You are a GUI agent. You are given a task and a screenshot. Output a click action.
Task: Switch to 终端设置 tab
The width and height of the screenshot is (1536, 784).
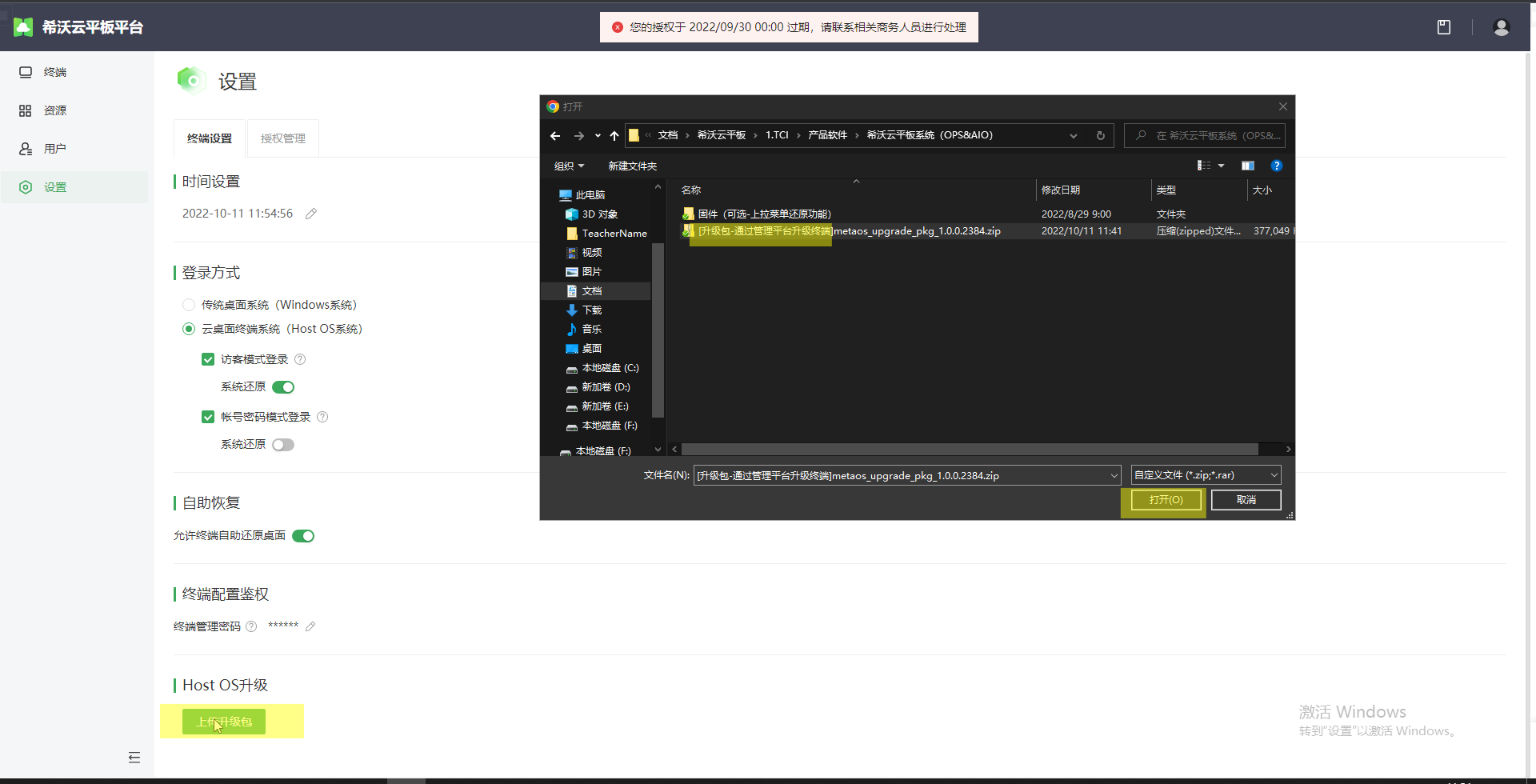coord(210,138)
